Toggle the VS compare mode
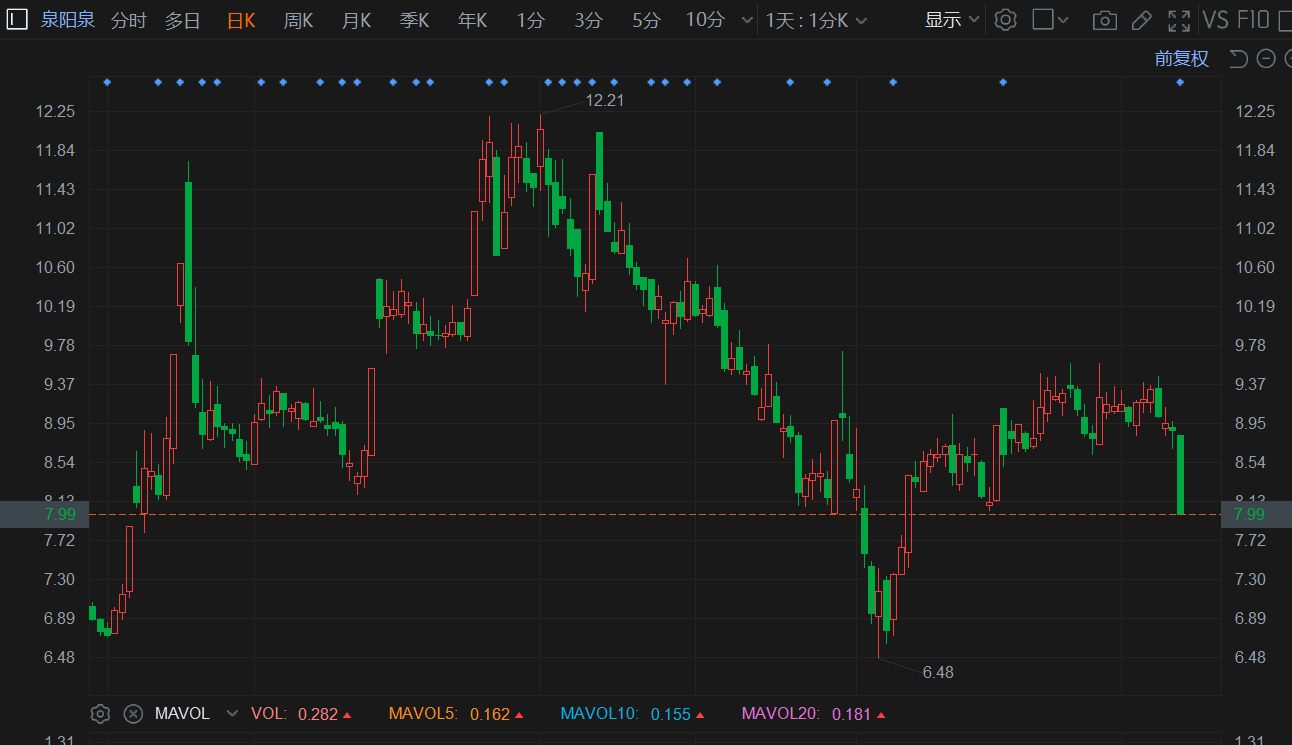1292x745 pixels. (1215, 20)
